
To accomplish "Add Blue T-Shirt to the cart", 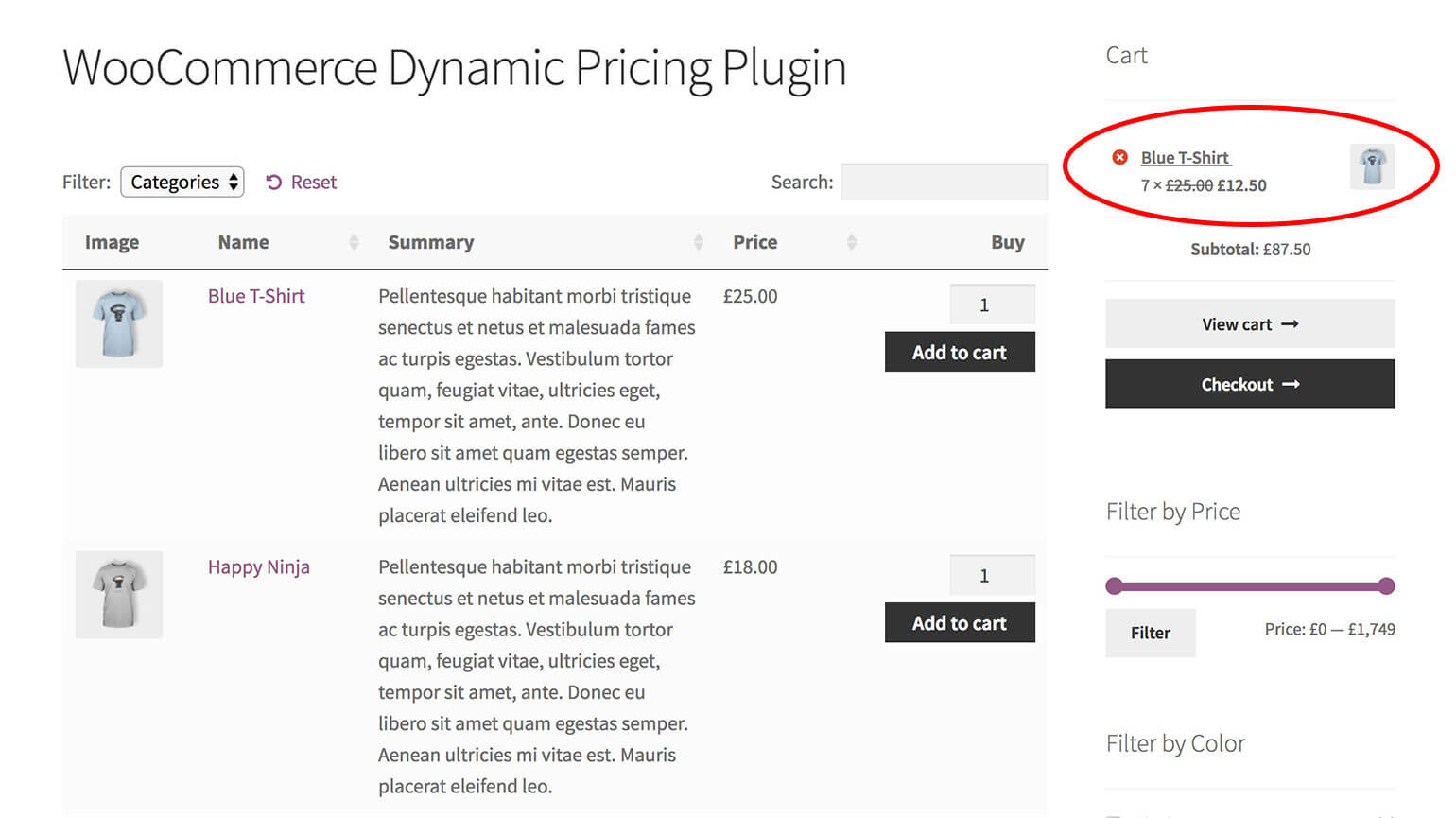I will pos(959,352).
